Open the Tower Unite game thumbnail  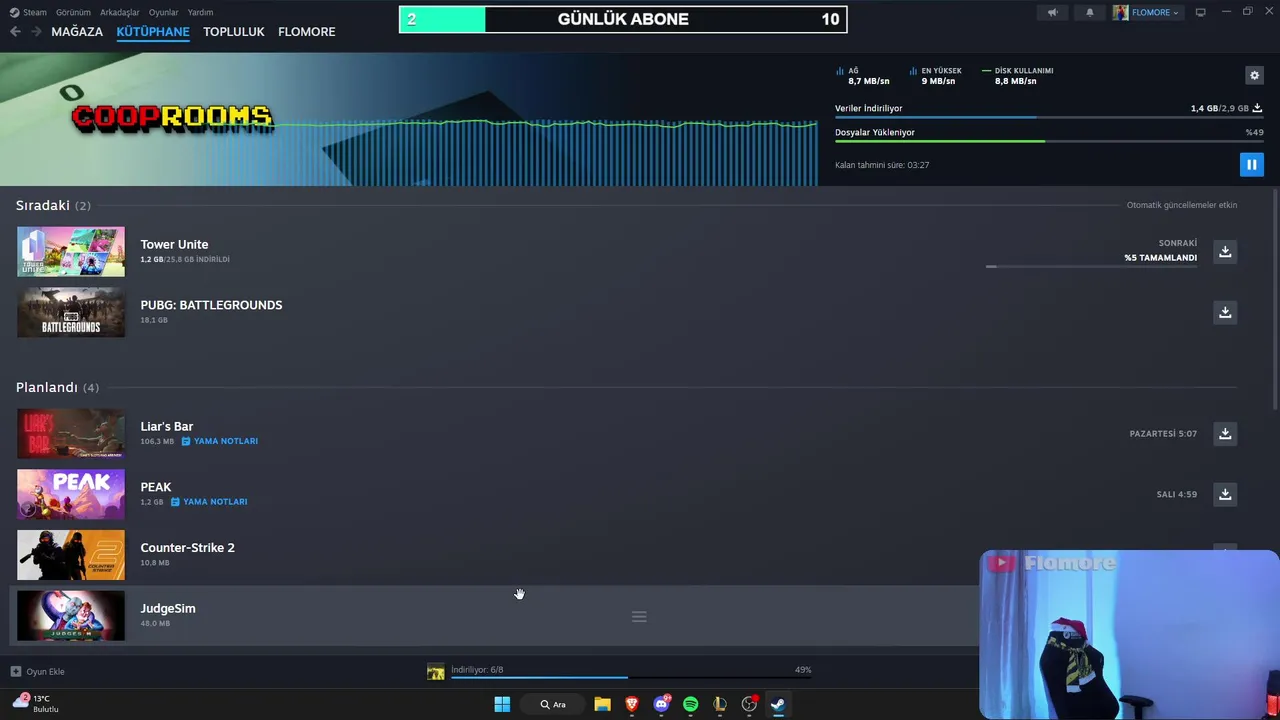[71, 251]
